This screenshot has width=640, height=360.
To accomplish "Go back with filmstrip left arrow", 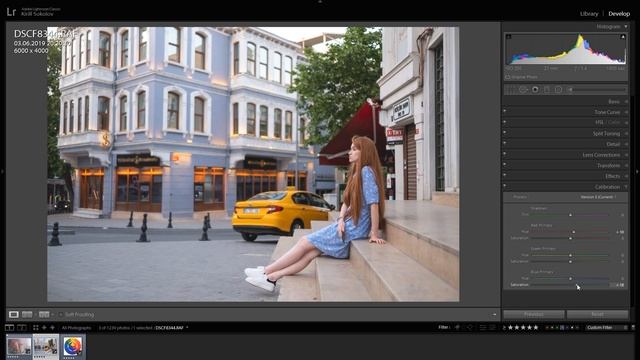I will 44,327.
